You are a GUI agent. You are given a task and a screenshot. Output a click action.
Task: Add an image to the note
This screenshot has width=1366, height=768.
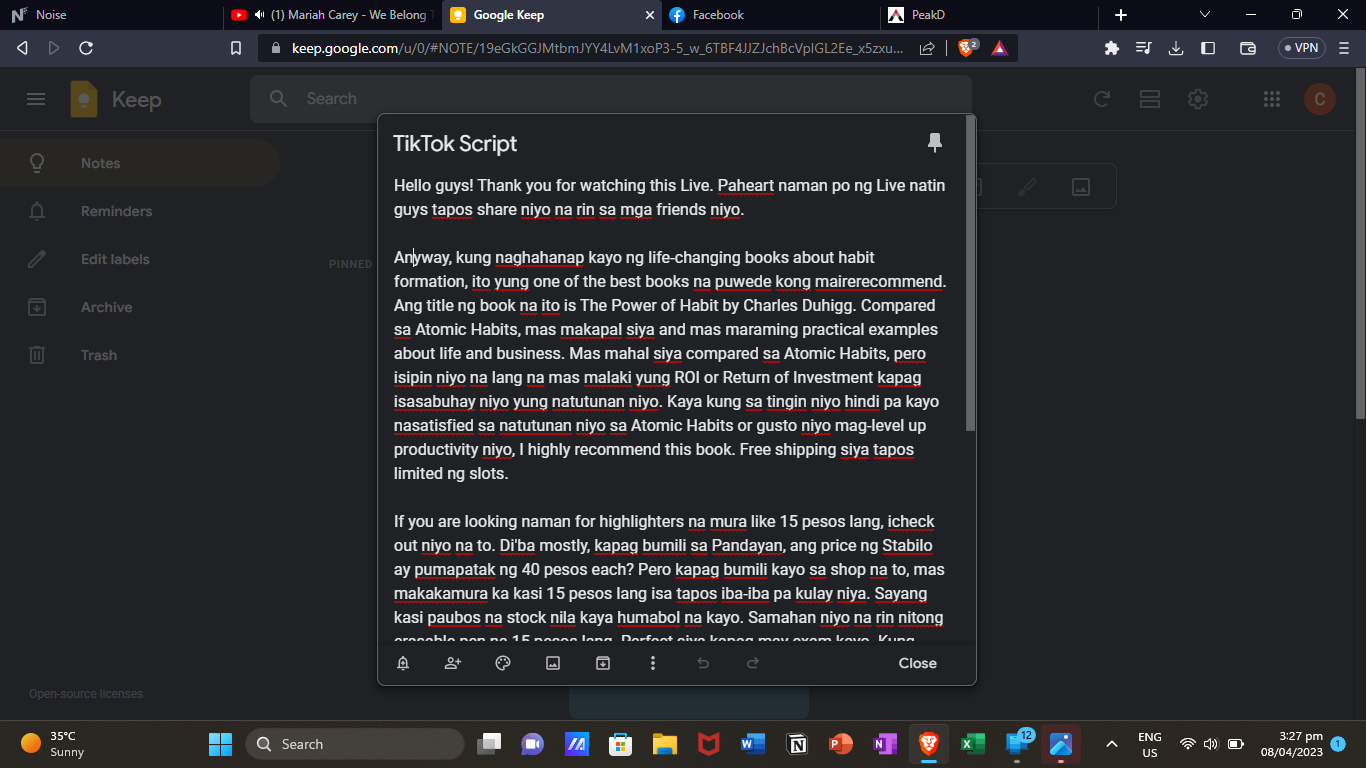[x=553, y=663]
